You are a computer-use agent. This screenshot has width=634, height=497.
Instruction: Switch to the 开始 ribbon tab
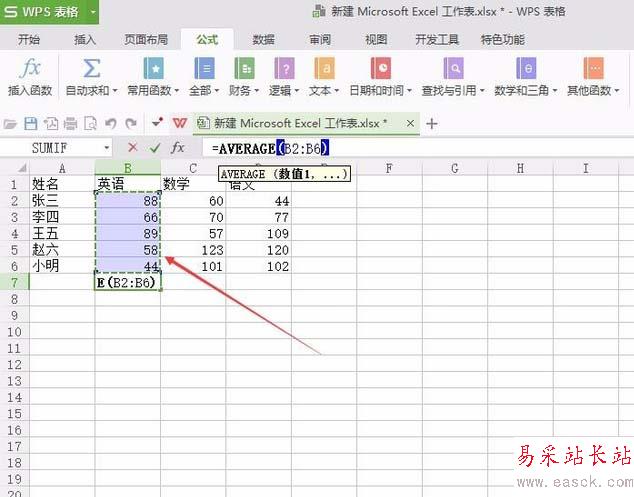[x=29, y=40]
